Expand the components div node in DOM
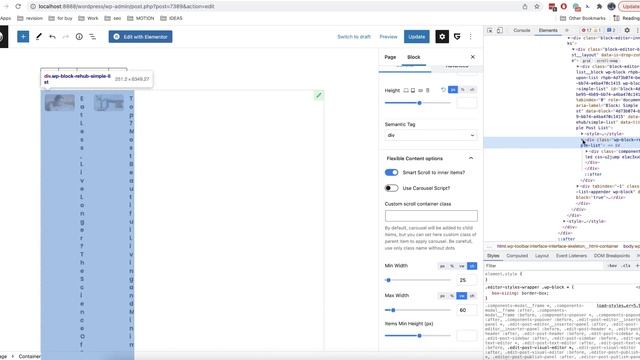Viewport: 640px width, 360px height. [x=587, y=151]
